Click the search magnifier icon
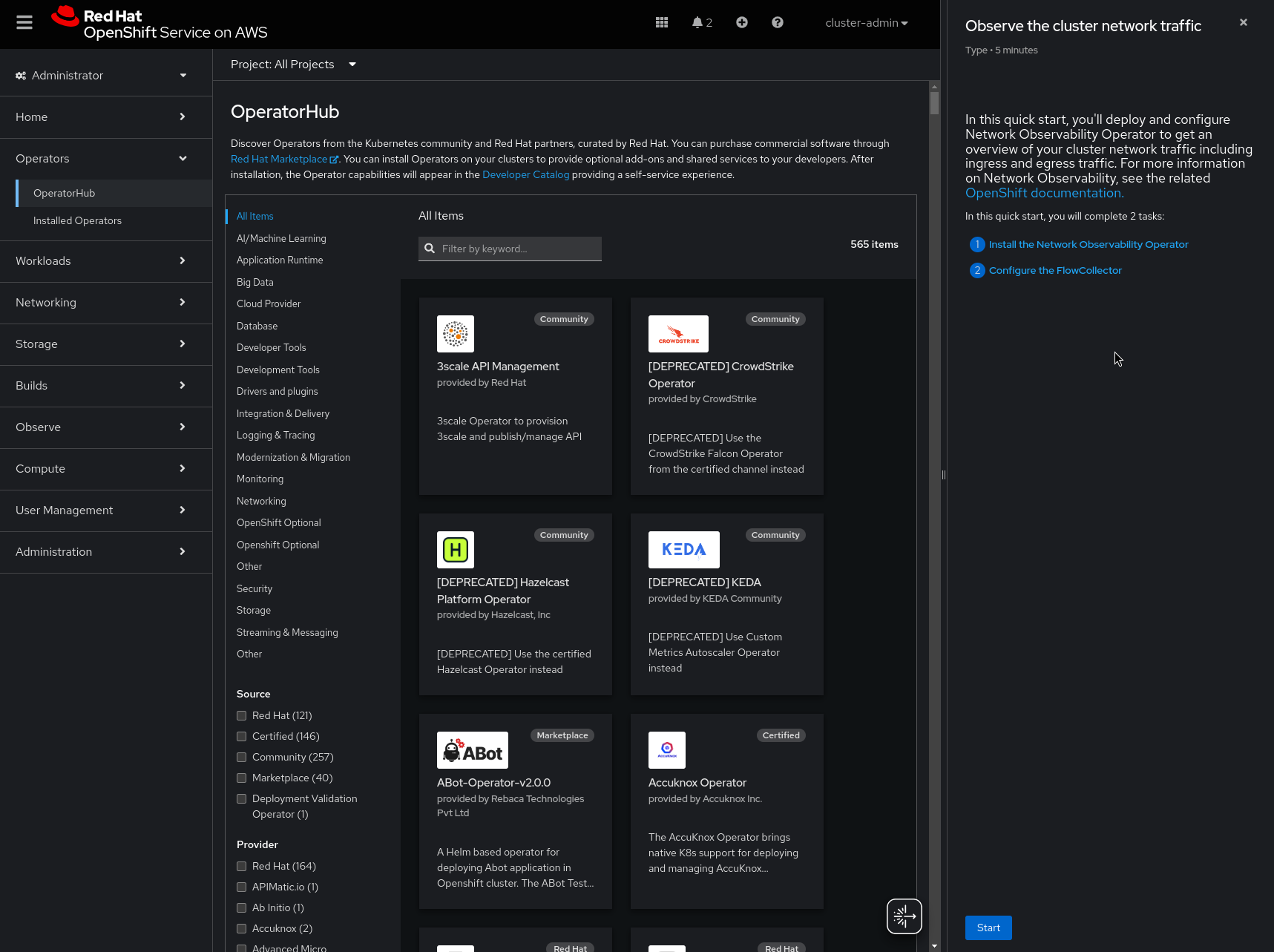1274x952 pixels. pyautogui.click(x=430, y=249)
